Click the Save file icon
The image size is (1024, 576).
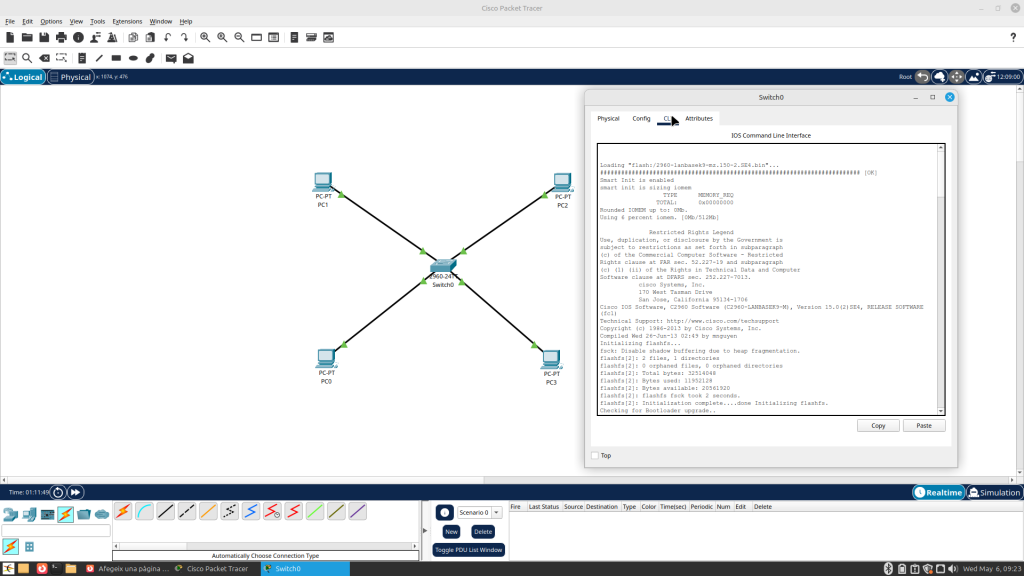pyautogui.click(x=44, y=37)
